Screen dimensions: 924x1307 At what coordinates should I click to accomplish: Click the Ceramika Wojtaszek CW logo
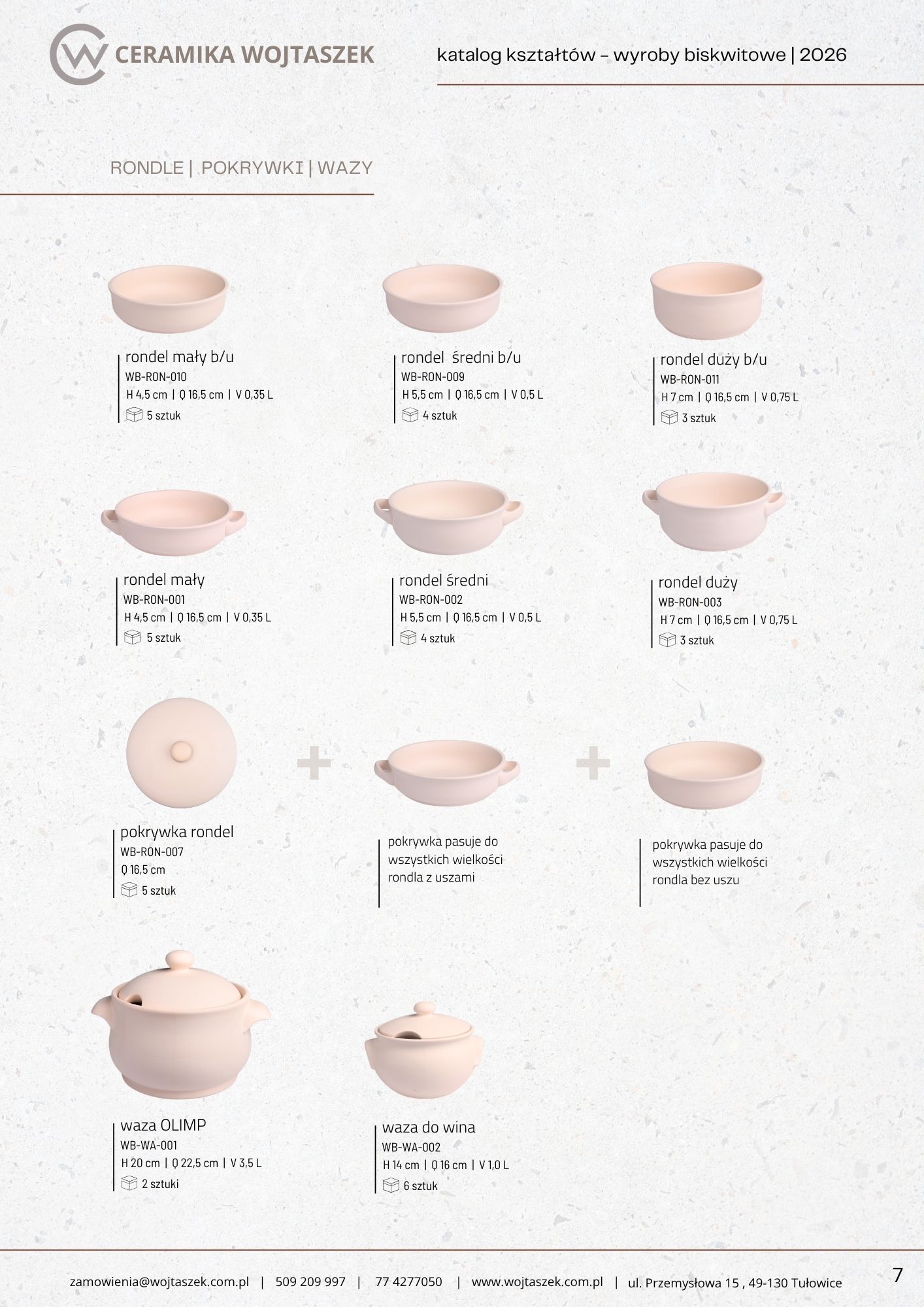tap(78, 54)
